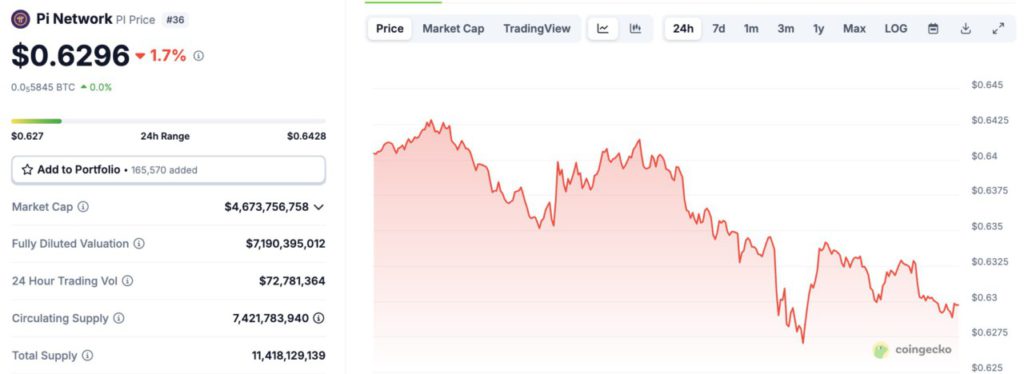Viewport: 1024px width, 374px height.
Task: Open the Market Cap chart tab
Action: (x=453, y=29)
